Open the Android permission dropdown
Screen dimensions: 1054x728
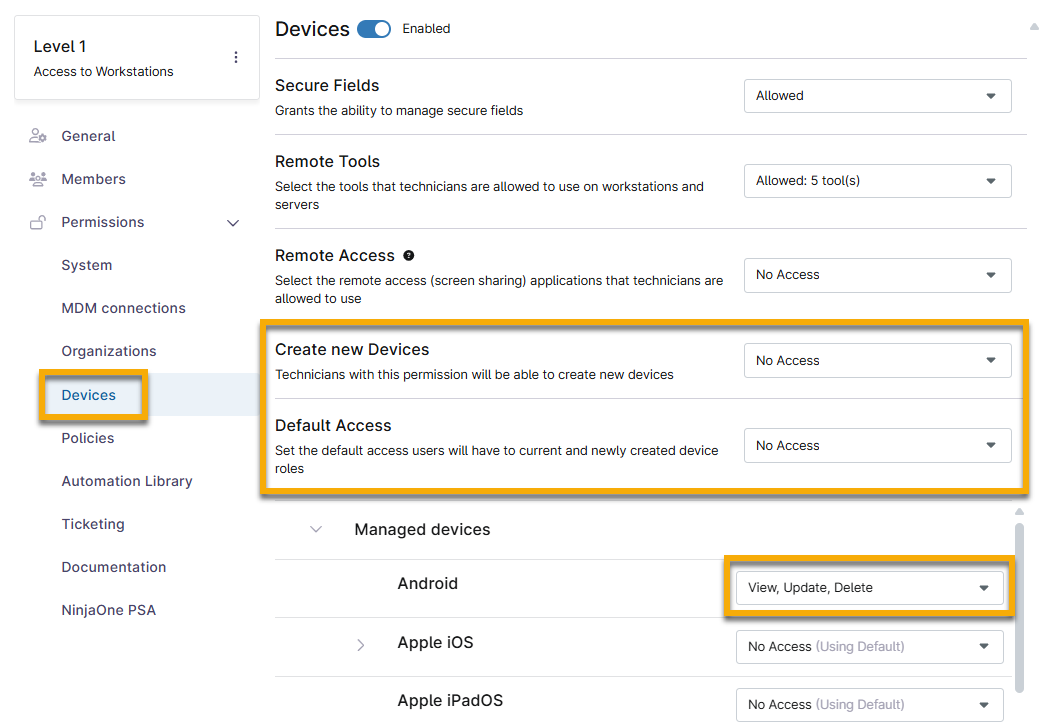click(869, 588)
